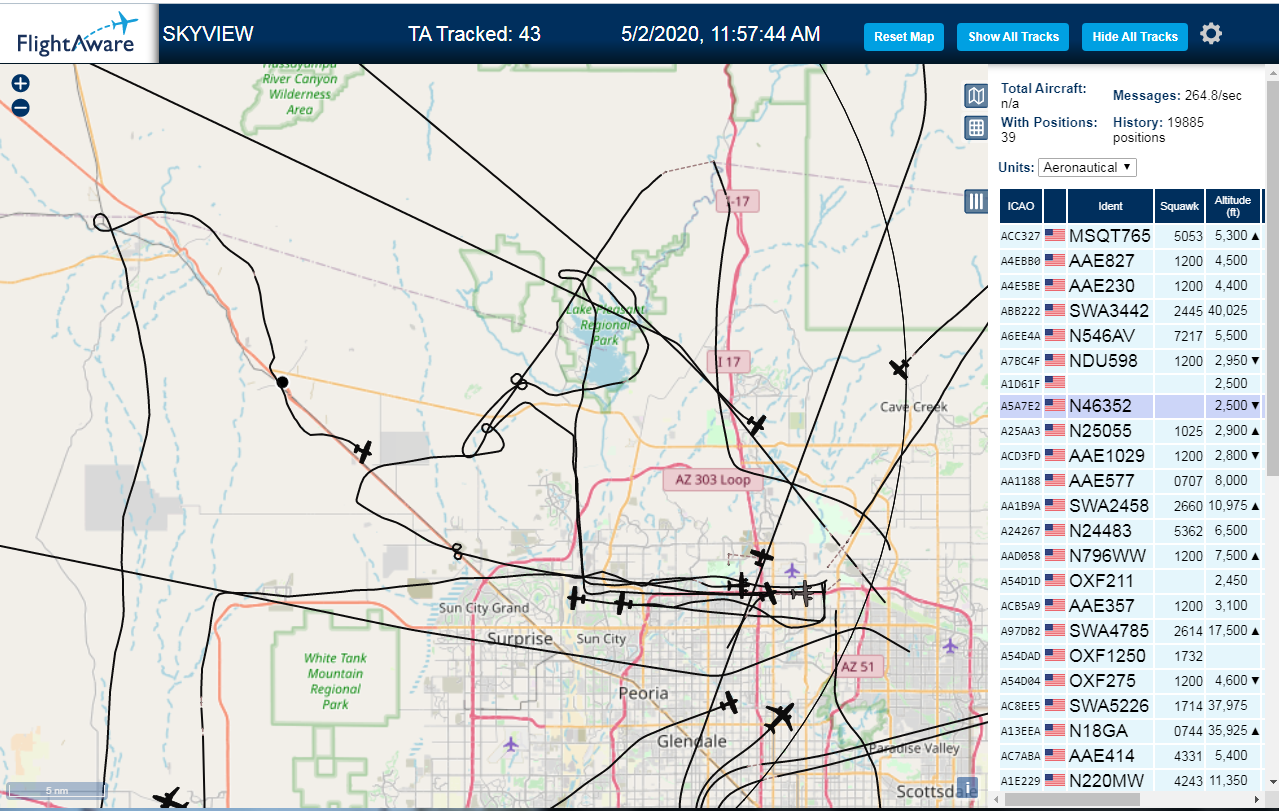Select the purple airport marker near Glendale
1279x811 pixels.
tap(512, 744)
